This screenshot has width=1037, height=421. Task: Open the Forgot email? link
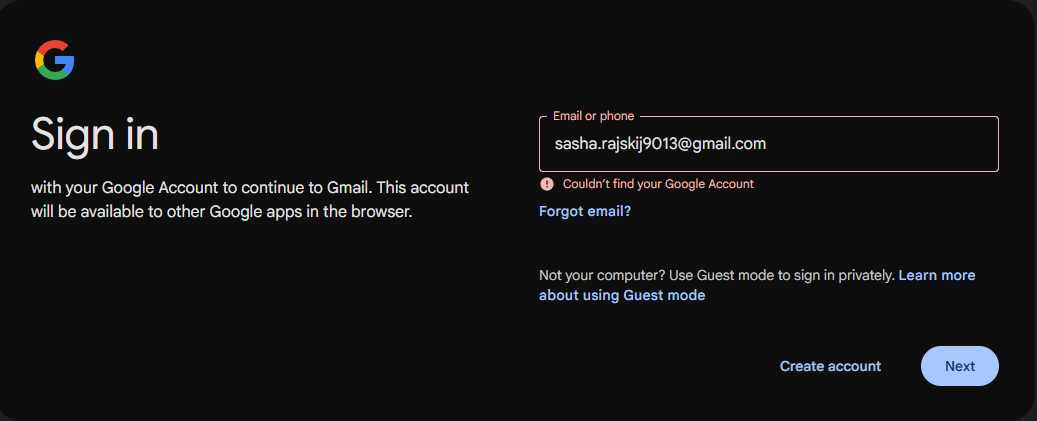point(585,211)
